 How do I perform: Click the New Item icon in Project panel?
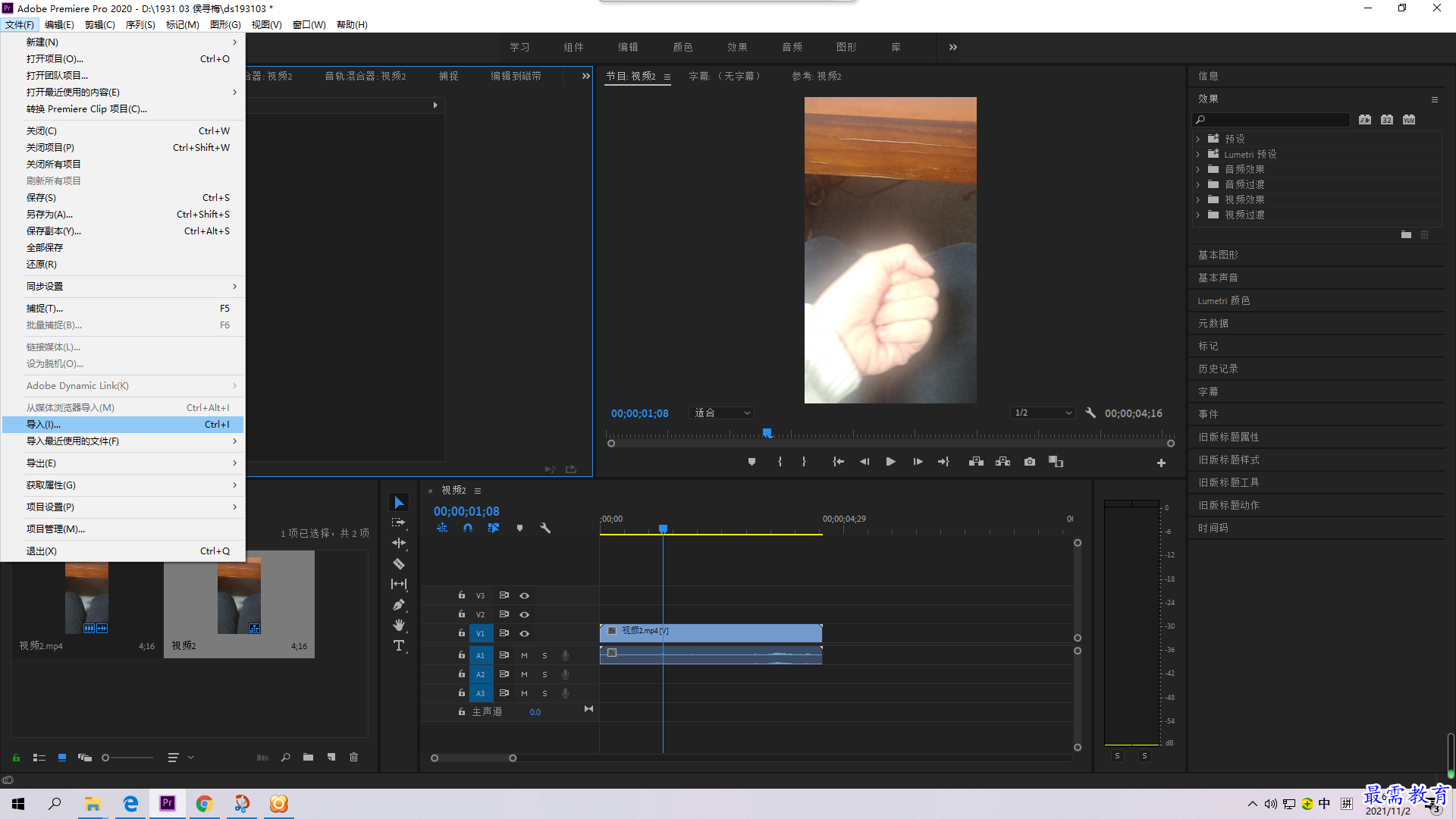click(x=331, y=757)
